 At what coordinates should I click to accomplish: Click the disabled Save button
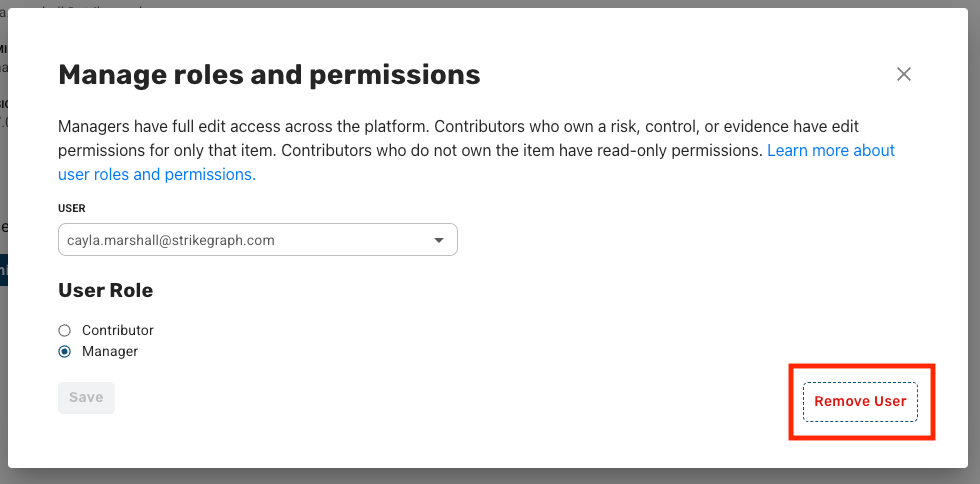pos(86,398)
